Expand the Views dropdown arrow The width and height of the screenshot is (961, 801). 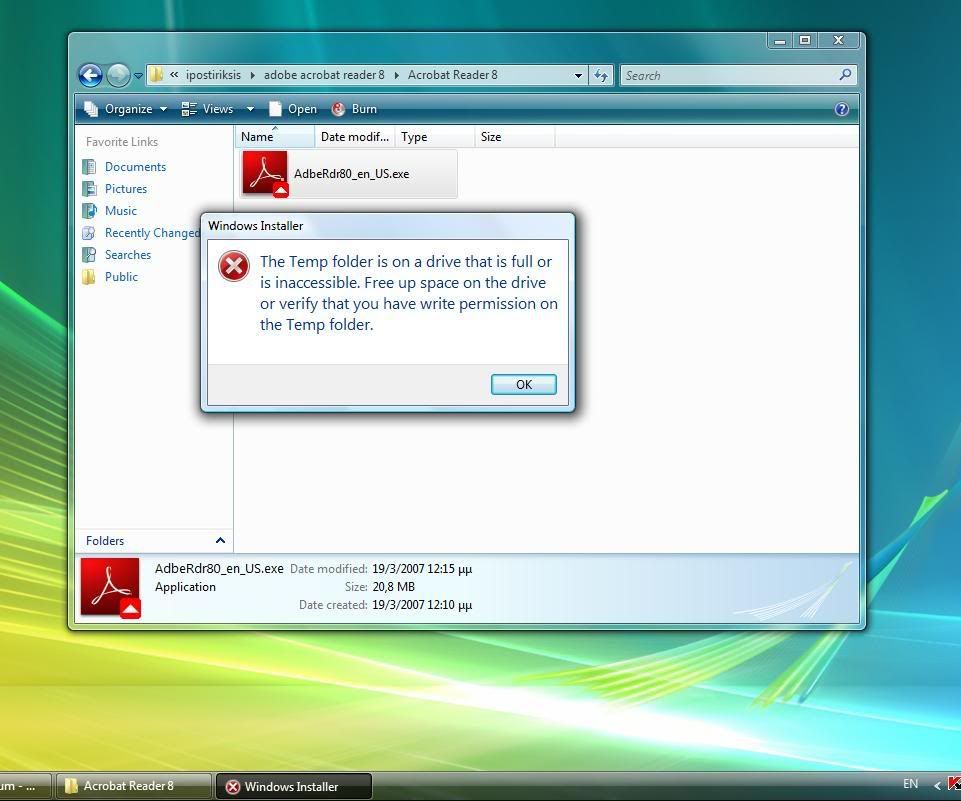click(x=250, y=109)
